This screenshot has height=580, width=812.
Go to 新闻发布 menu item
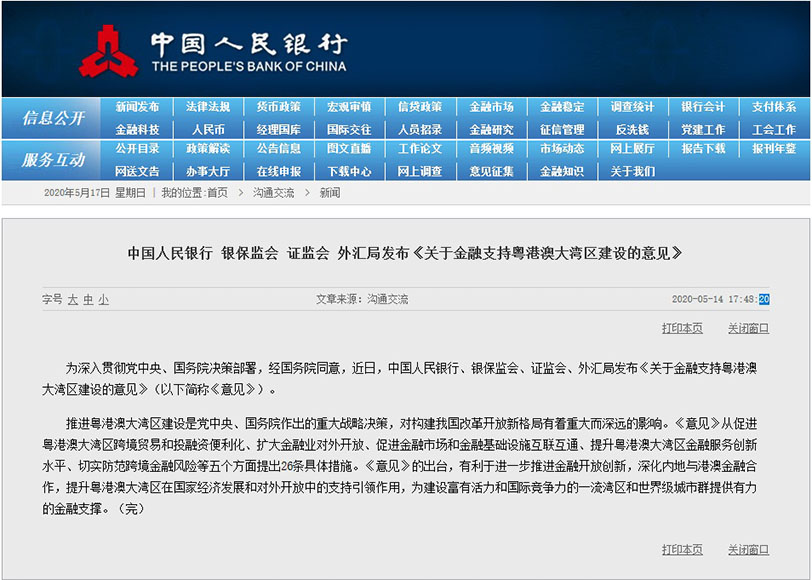point(137,107)
